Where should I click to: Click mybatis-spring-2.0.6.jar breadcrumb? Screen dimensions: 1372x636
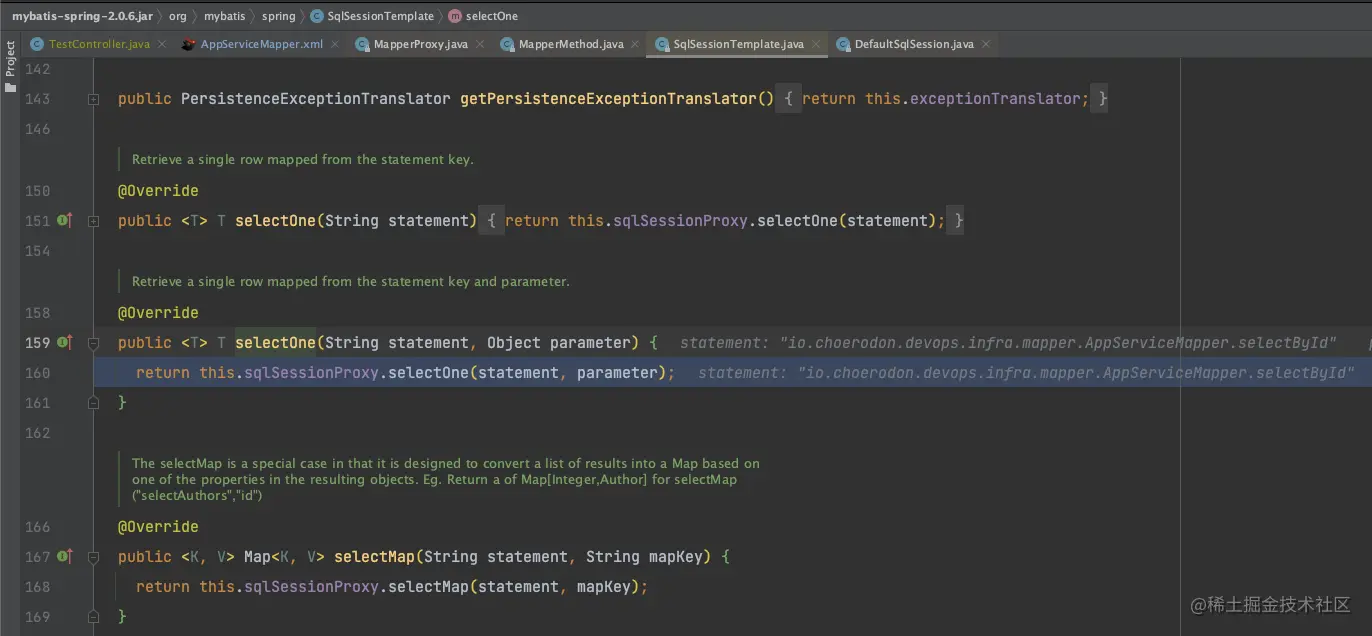(x=83, y=16)
